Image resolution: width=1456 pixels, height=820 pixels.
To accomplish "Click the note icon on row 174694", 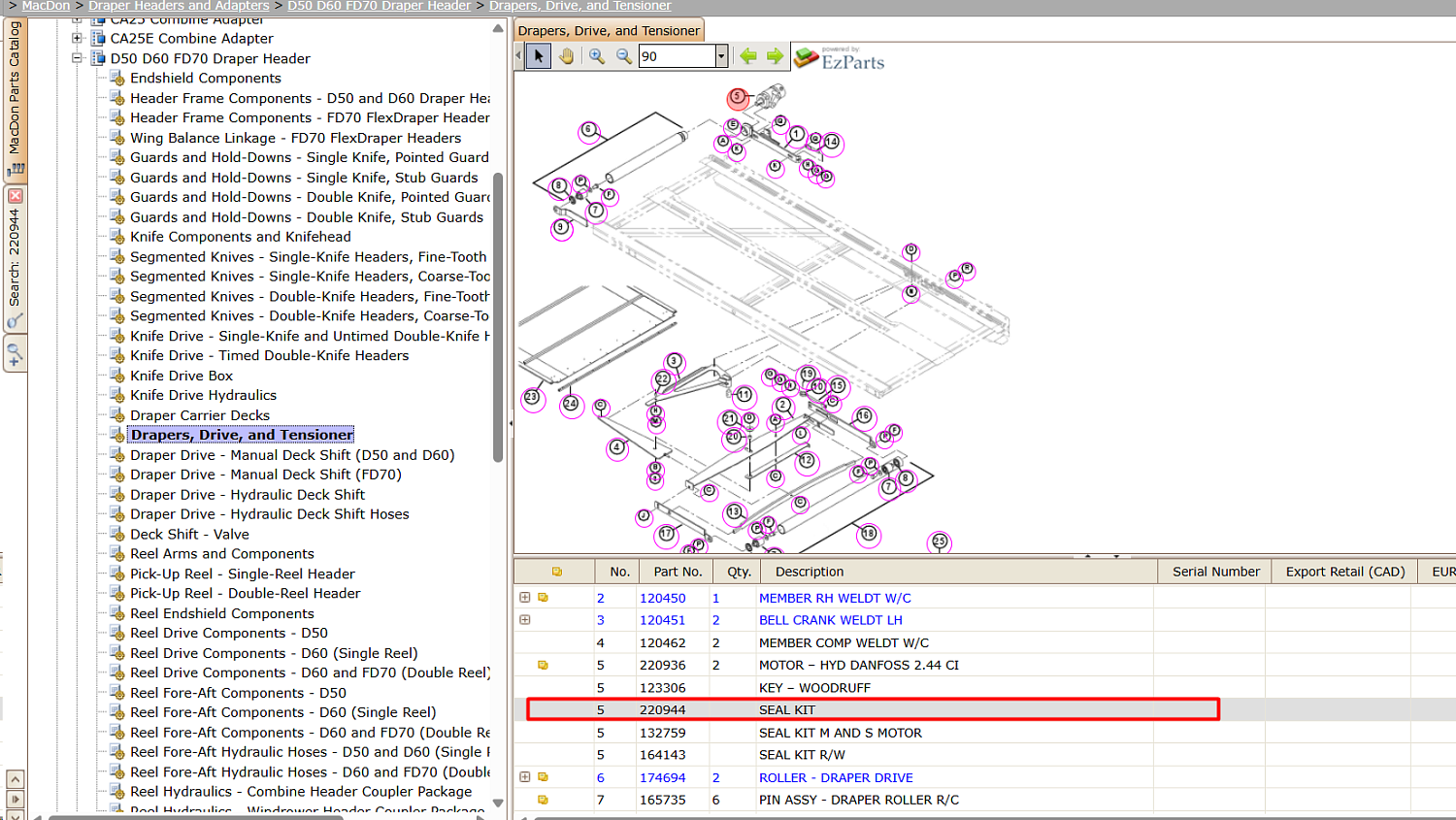I will pos(544,777).
